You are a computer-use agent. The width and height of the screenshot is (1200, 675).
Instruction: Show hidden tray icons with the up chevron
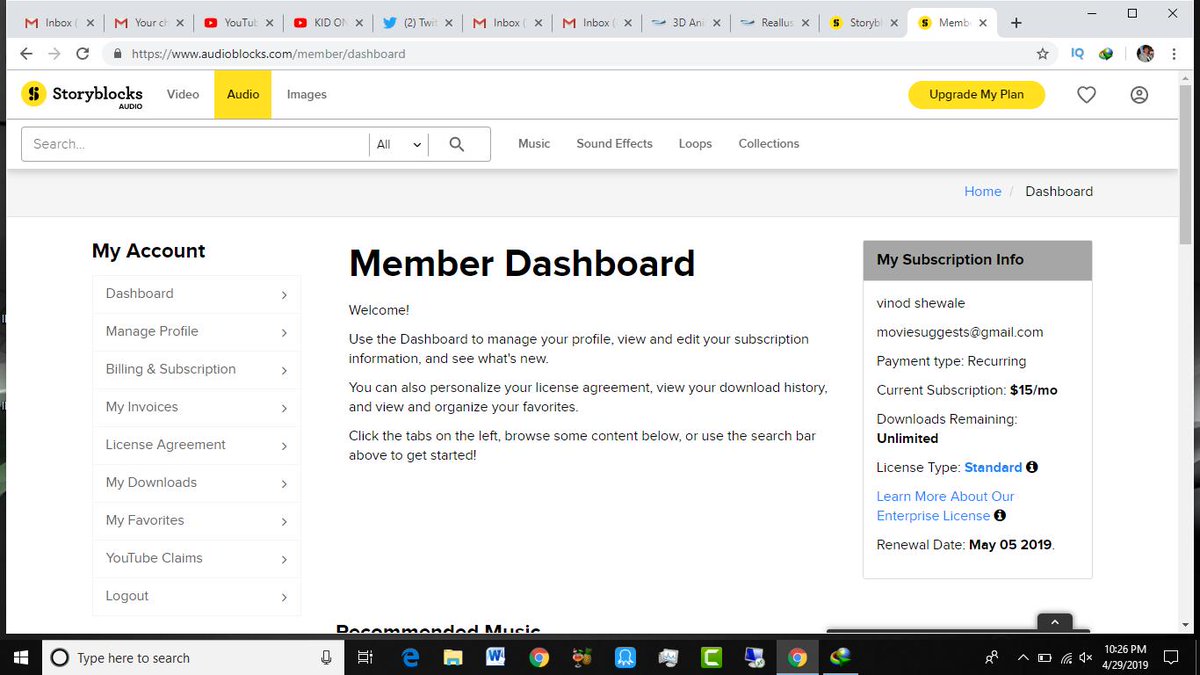click(x=1023, y=658)
